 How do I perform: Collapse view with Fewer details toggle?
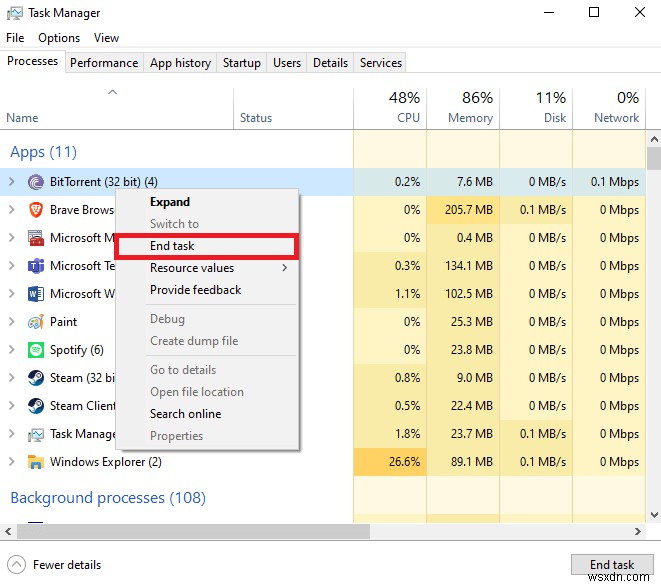tap(55, 565)
